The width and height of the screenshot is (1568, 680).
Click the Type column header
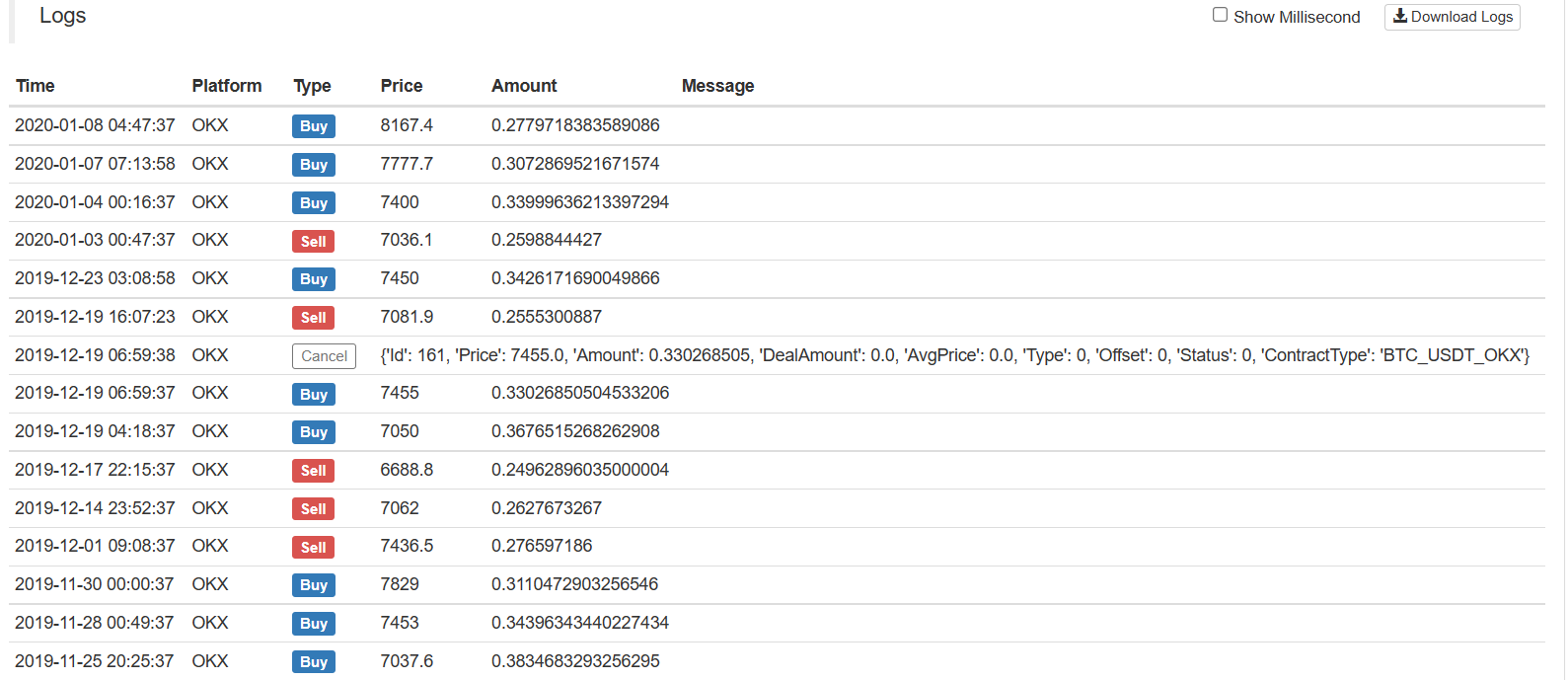(x=312, y=86)
